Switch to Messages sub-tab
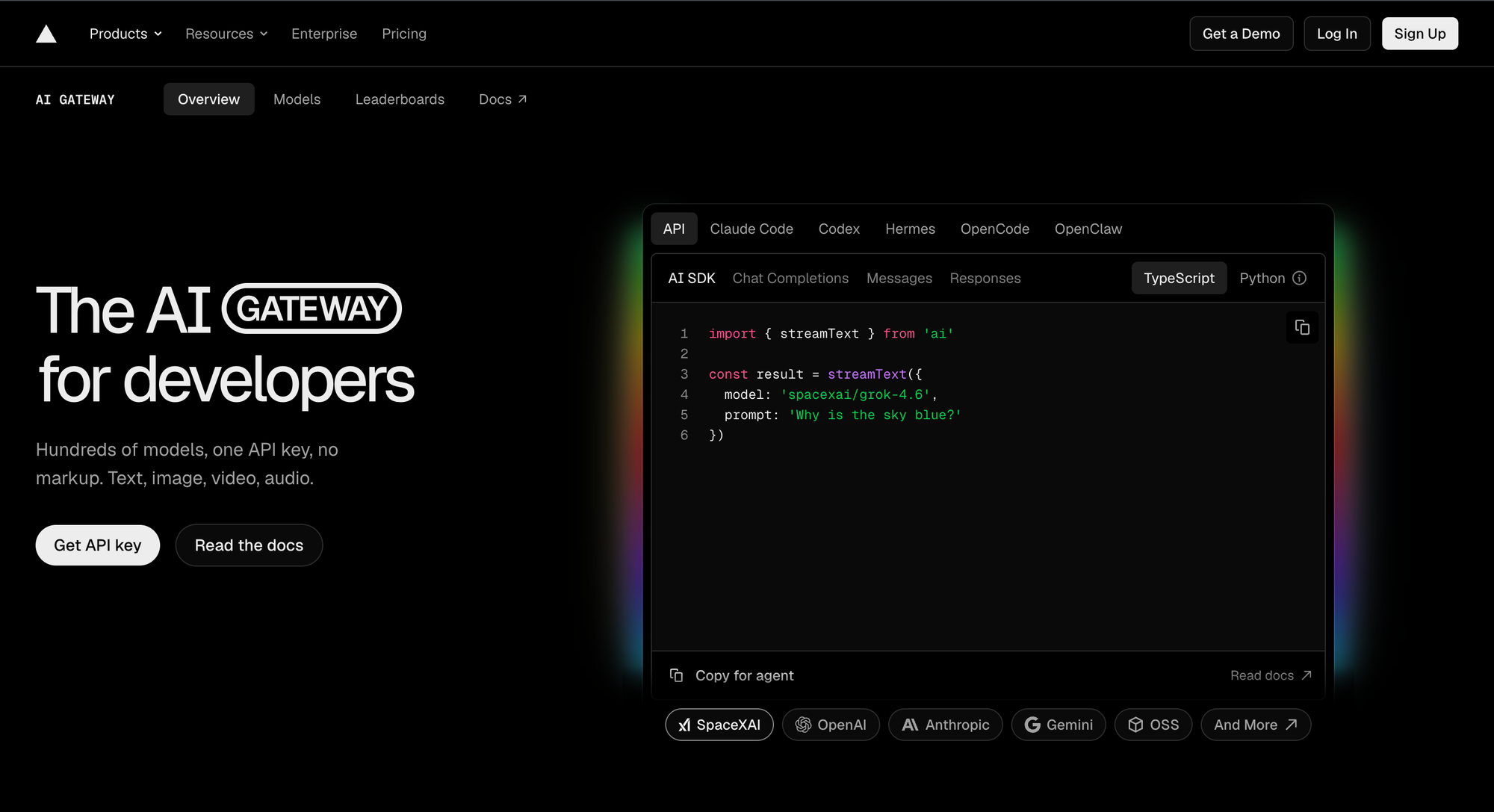 tap(899, 278)
